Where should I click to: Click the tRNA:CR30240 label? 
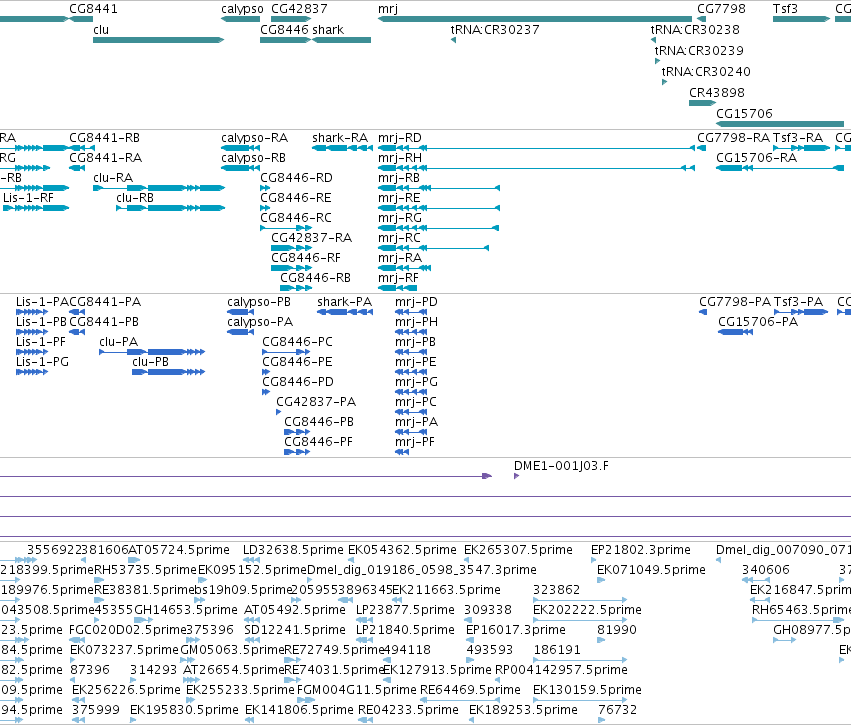(x=706, y=72)
